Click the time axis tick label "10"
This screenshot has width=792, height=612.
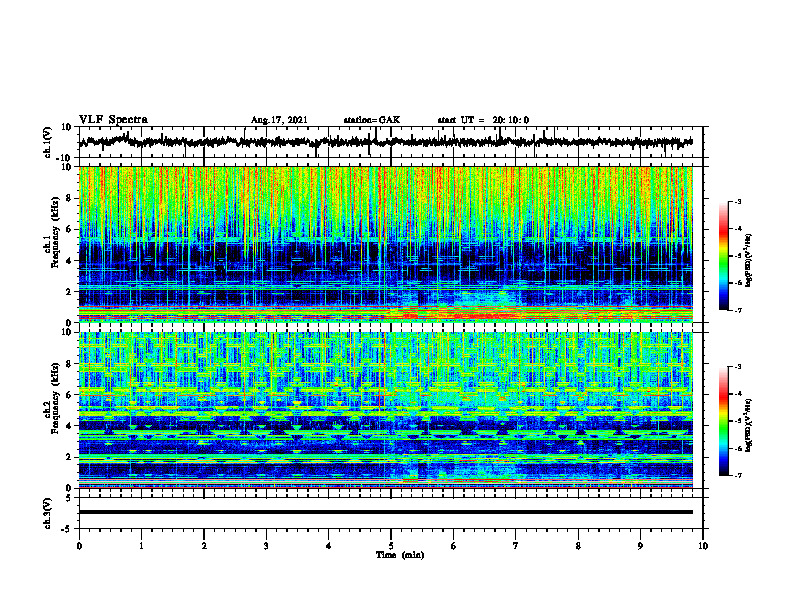click(703, 546)
